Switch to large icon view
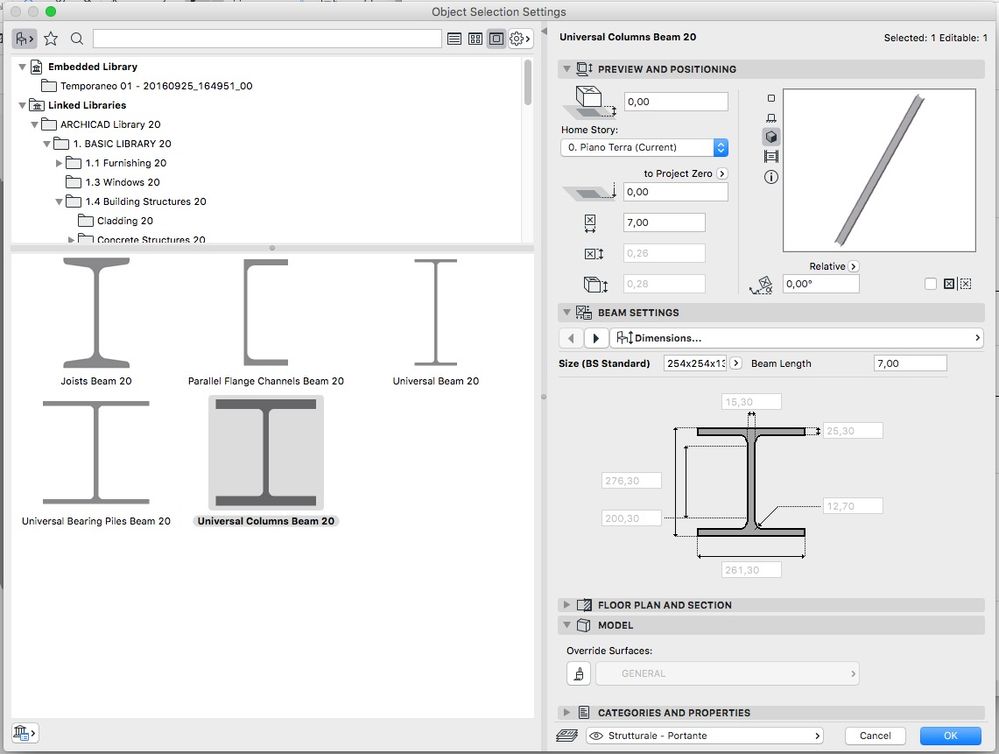Image resolution: width=999 pixels, height=754 pixels. (496, 39)
